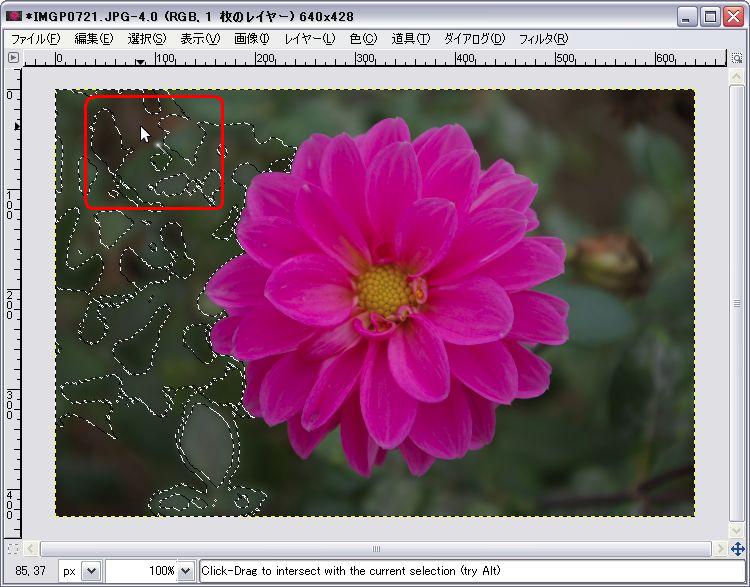The image size is (750, 587).
Task: Click the status bar hint text 'Click-Drag to intersect'
Action: (x=351, y=571)
